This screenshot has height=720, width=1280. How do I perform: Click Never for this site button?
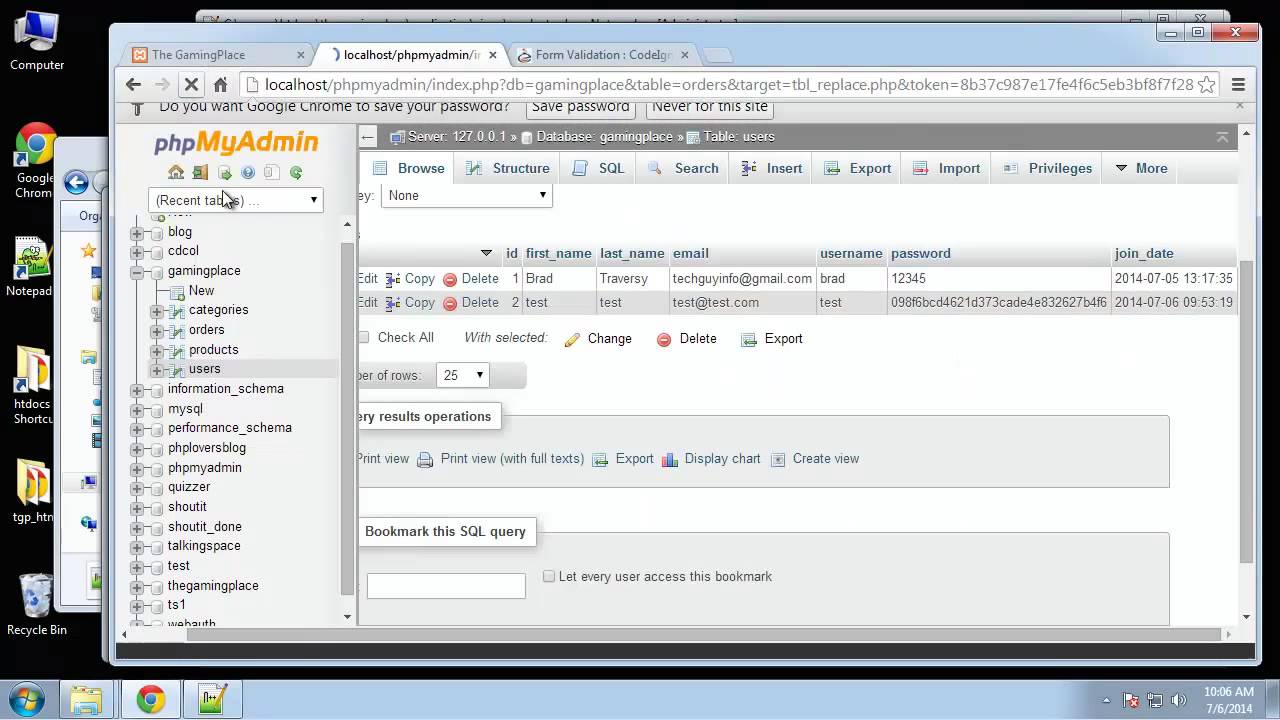click(x=710, y=107)
